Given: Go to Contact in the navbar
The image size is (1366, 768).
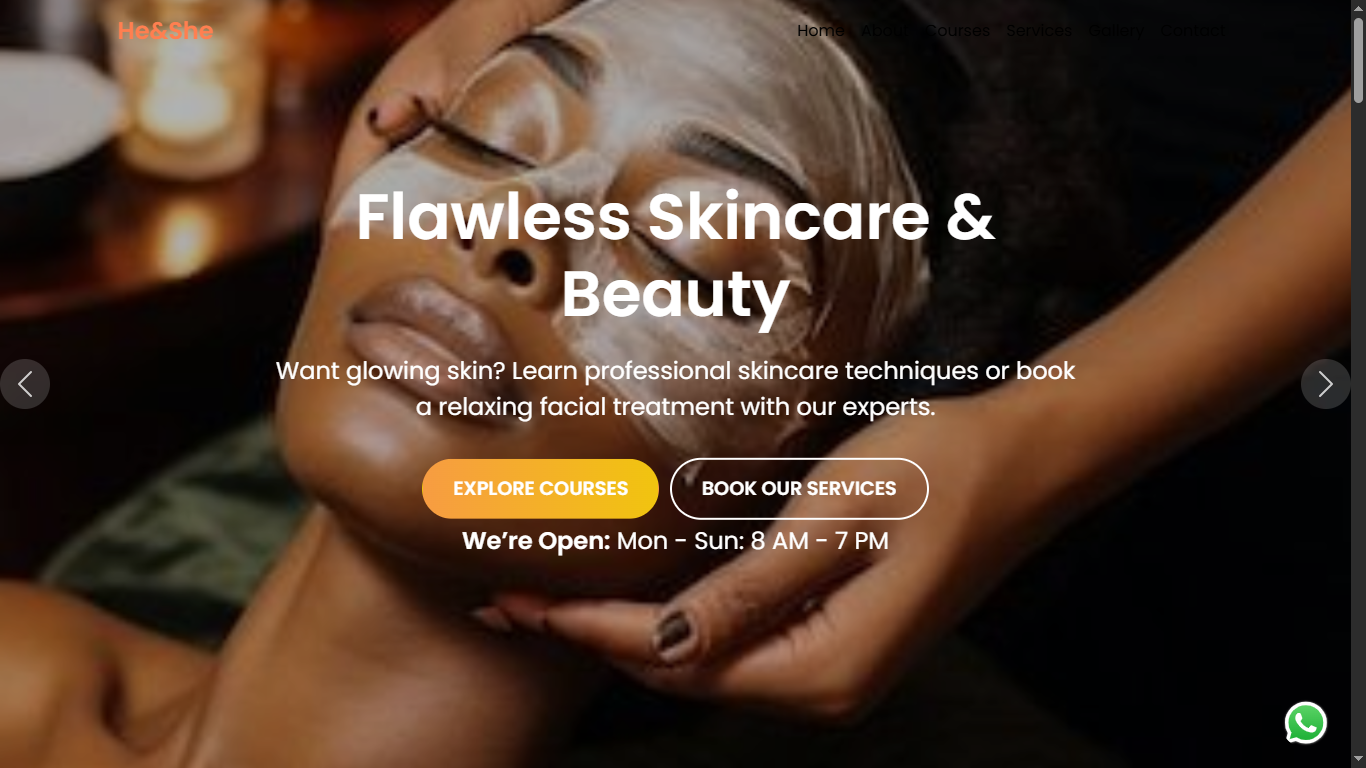Looking at the screenshot, I should tap(1192, 31).
